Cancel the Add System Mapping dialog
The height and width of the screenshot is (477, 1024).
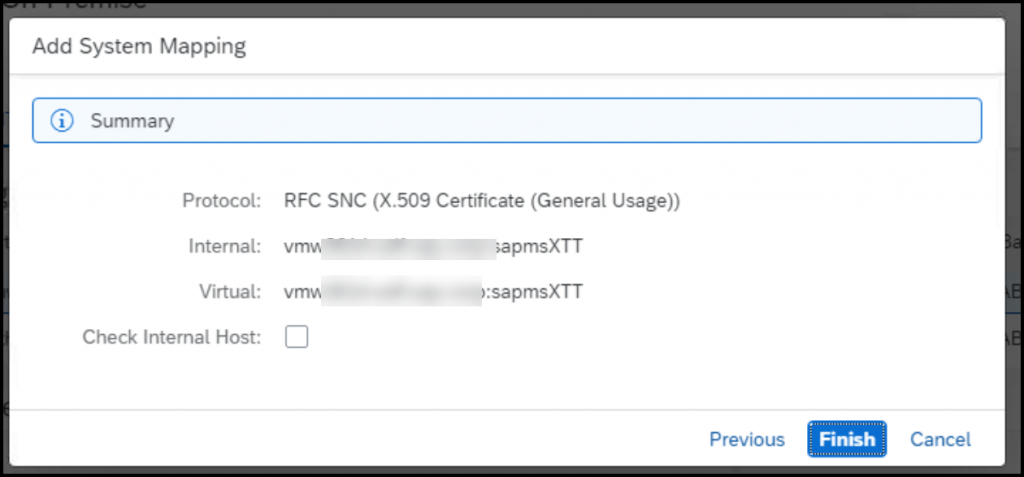pos(940,439)
